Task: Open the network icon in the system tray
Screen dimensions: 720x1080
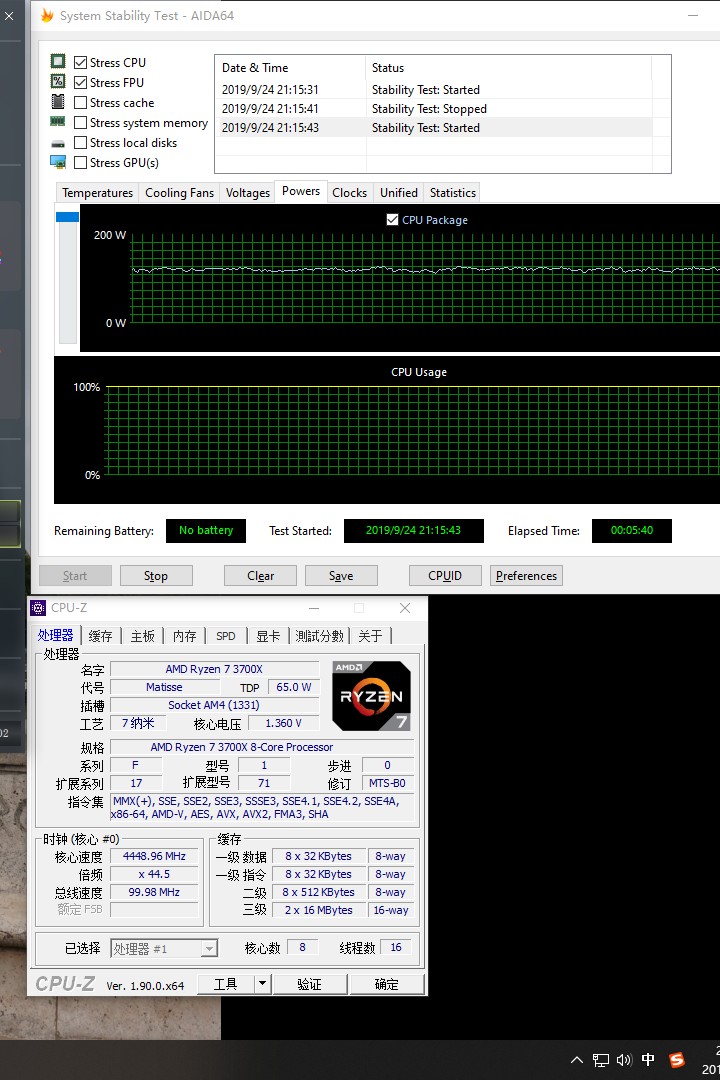Action: coord(601,1060)
